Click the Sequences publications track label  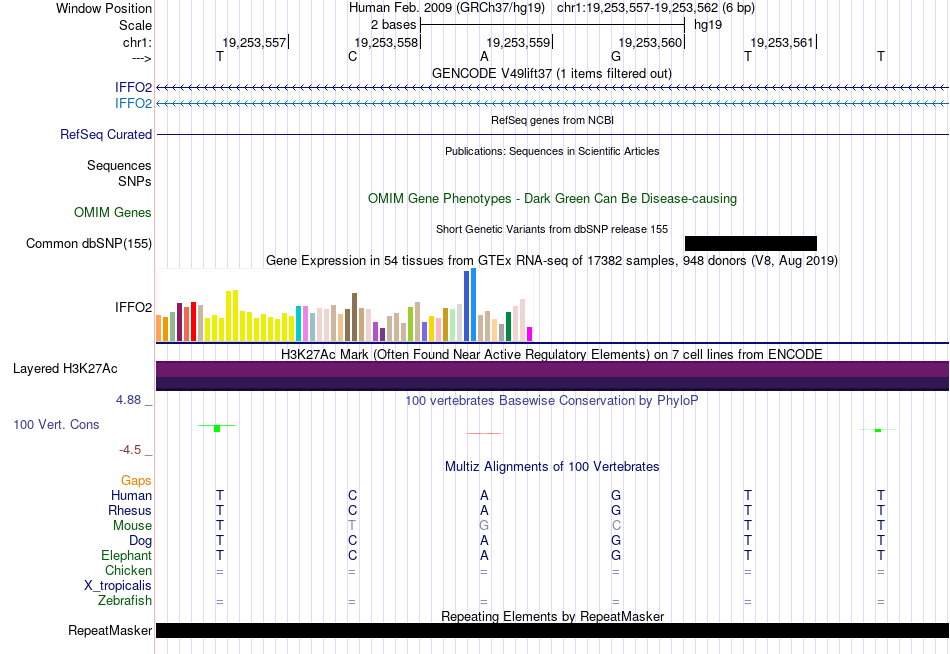[119, 165]
